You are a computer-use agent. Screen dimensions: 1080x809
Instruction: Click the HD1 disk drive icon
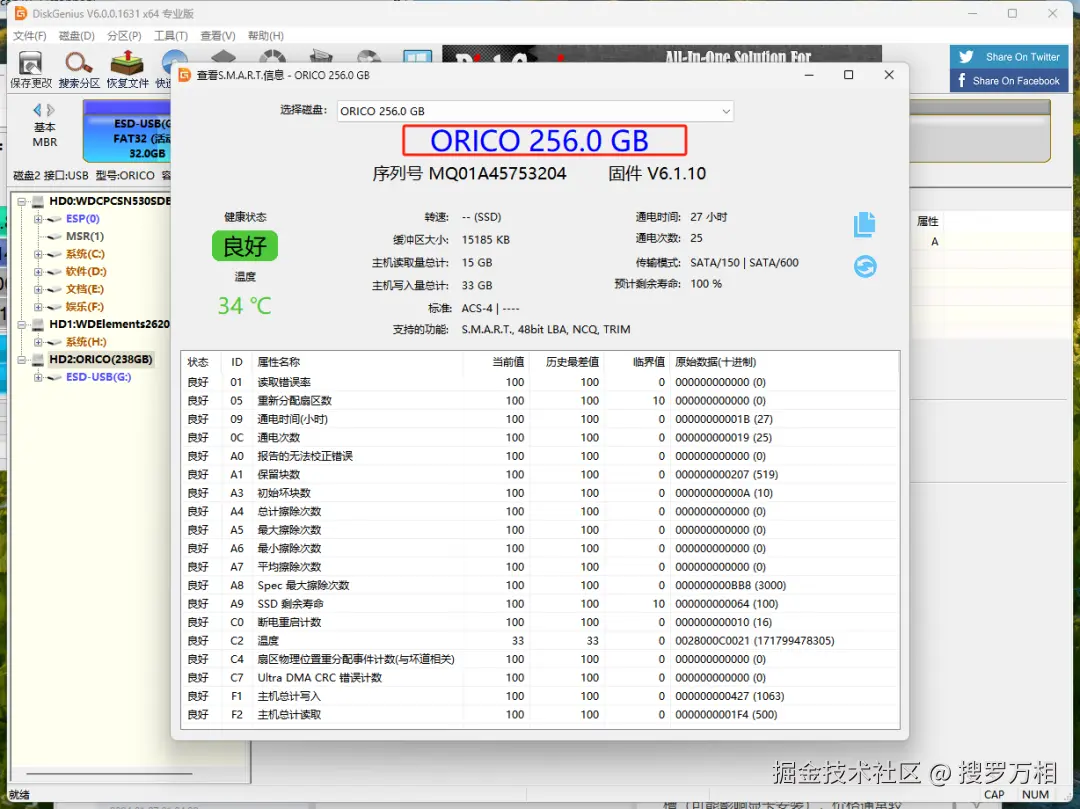click(39, 324)
